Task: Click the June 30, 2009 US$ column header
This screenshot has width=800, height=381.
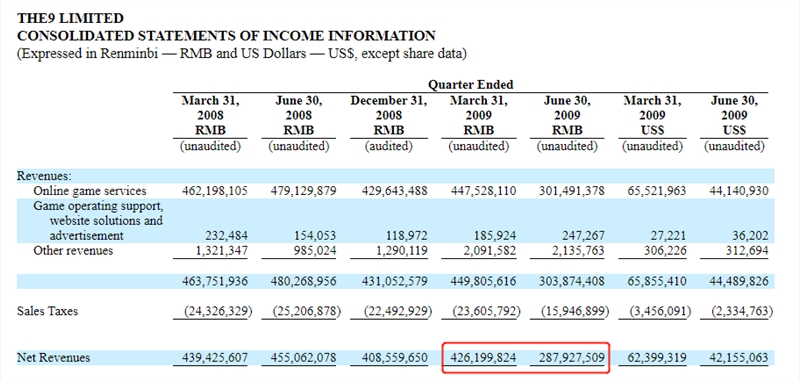Action: coord(734,115)
